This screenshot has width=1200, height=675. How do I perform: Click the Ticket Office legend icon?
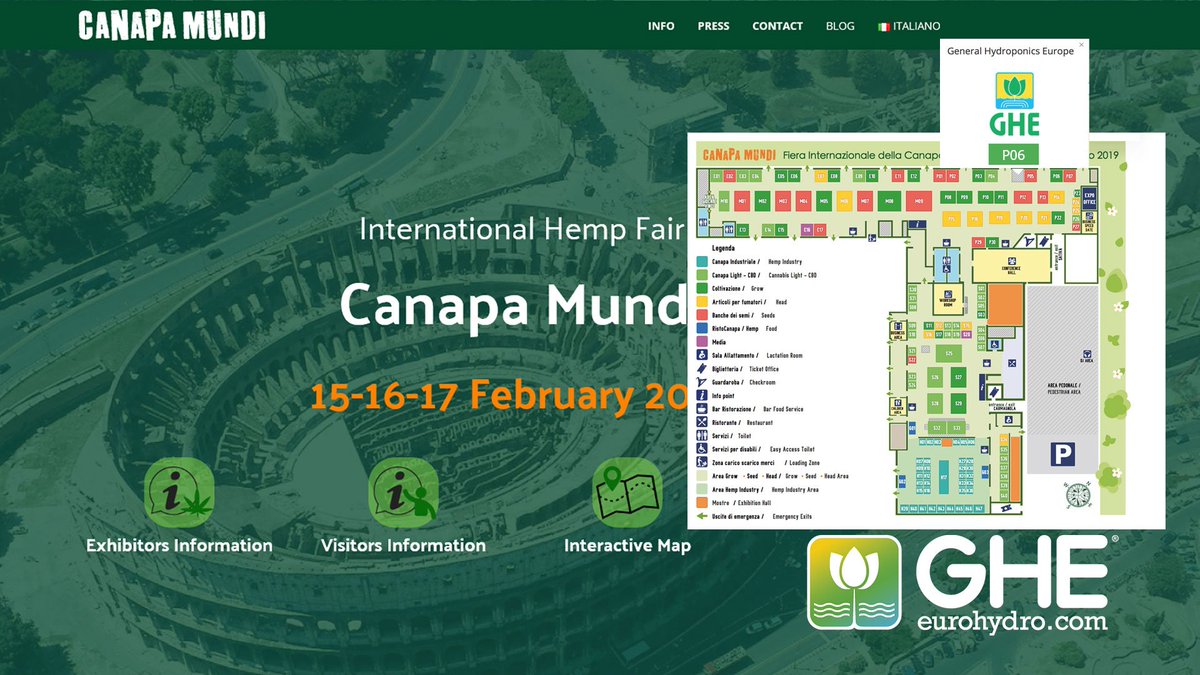click(702, 368)
